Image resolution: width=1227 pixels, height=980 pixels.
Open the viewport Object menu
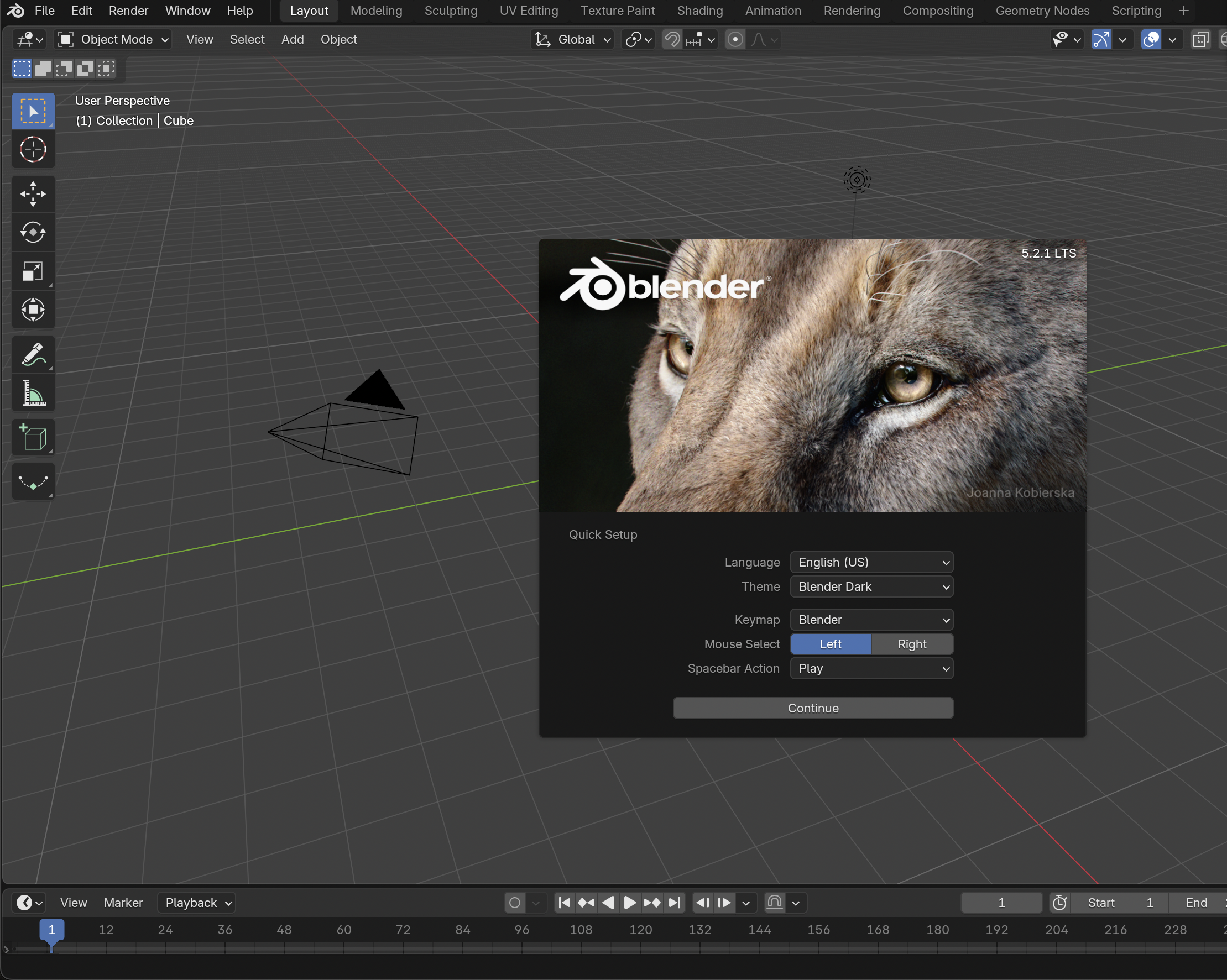point(338,39)
